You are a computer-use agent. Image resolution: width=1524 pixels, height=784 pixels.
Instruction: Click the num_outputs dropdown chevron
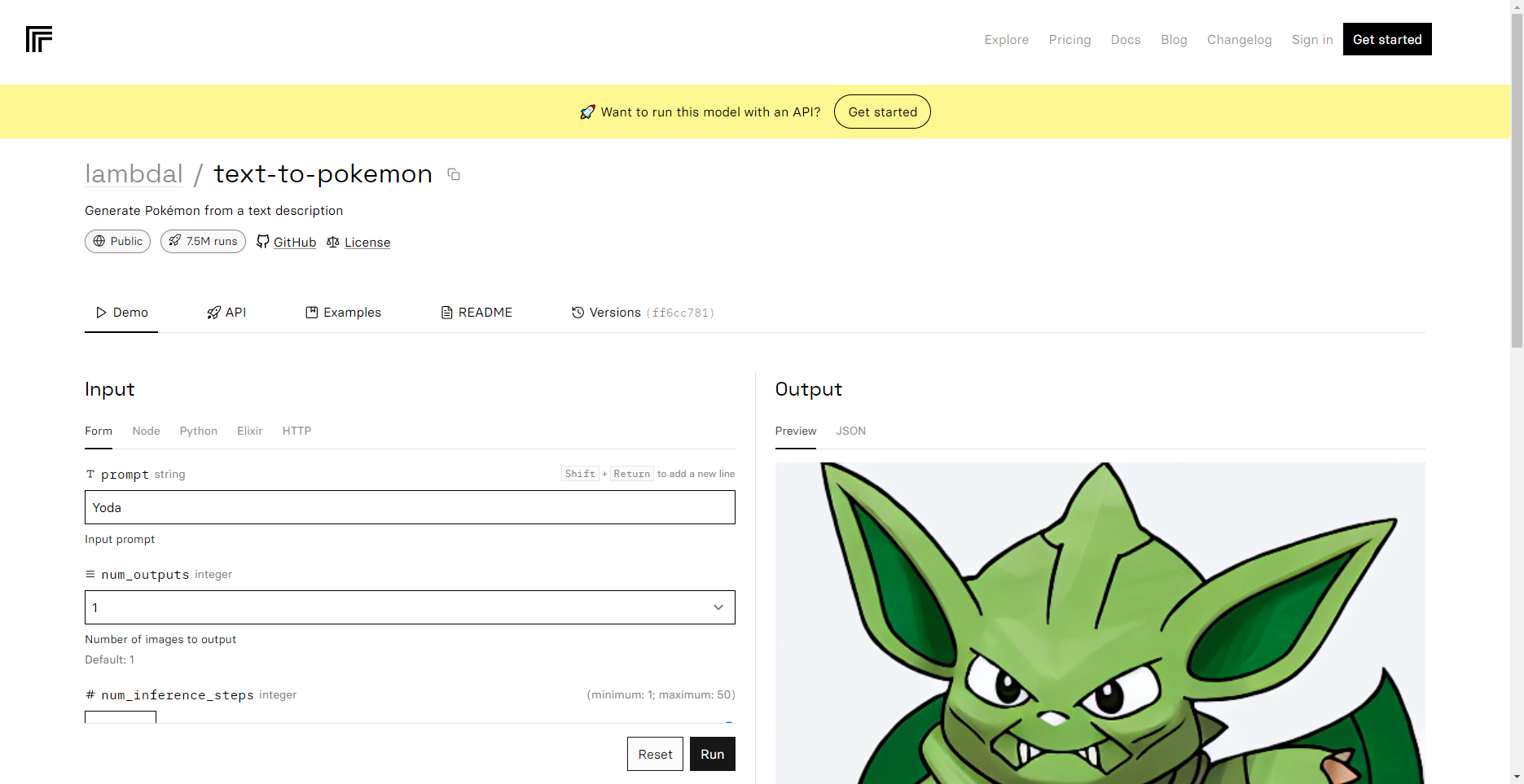point(718,607)
